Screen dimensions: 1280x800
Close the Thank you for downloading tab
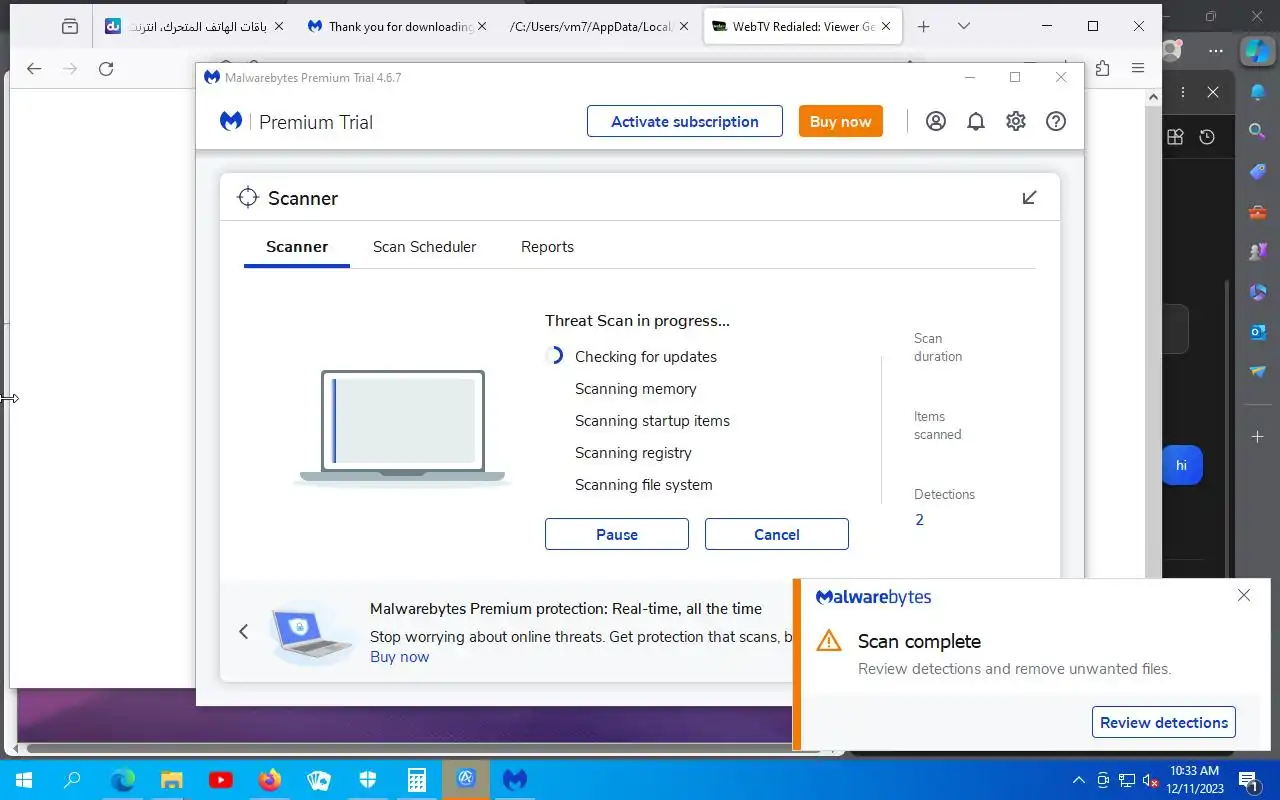(482, 27)
